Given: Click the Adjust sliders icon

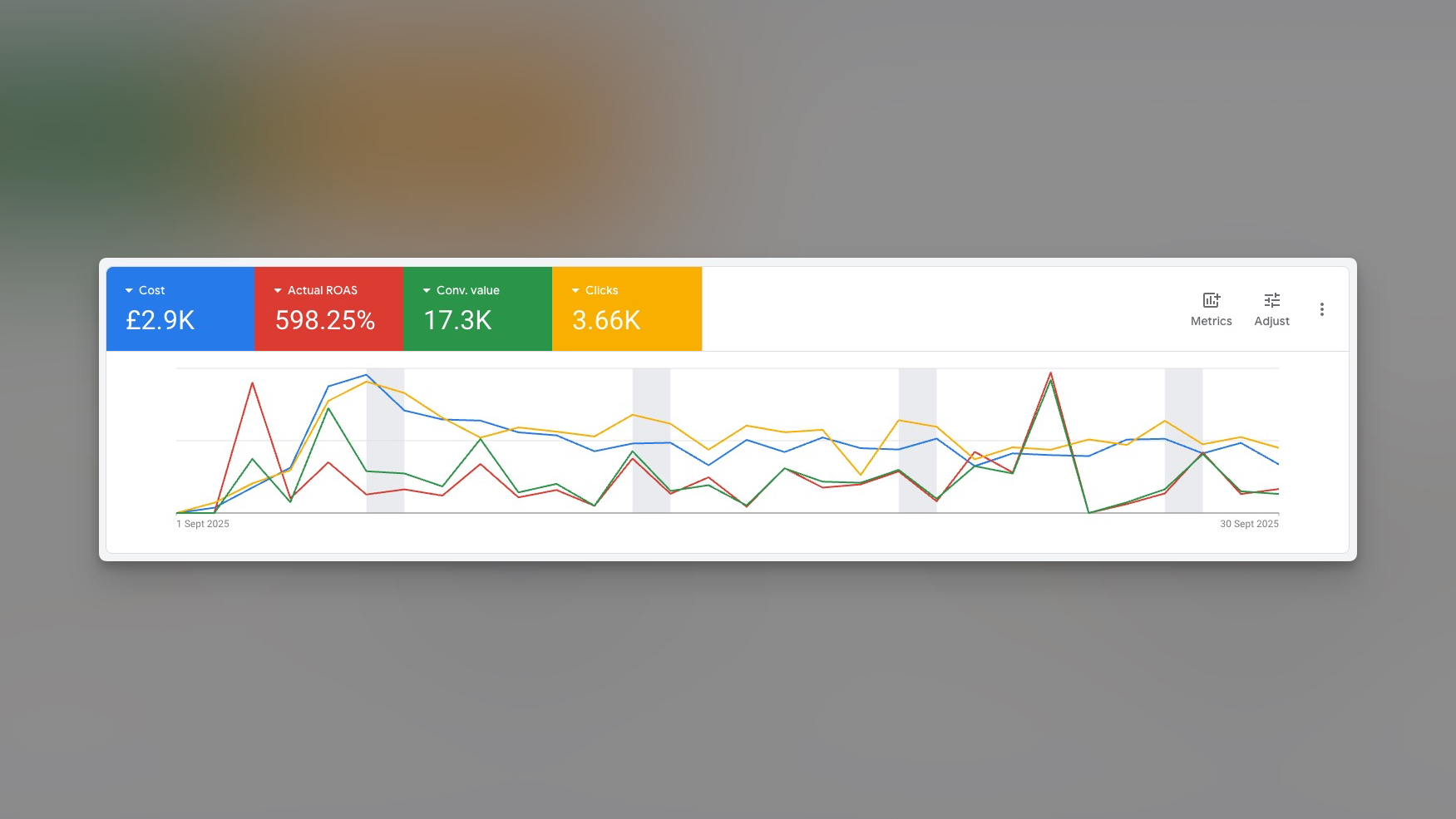Looking at the screenshot, I should [x=1271, y=300].
